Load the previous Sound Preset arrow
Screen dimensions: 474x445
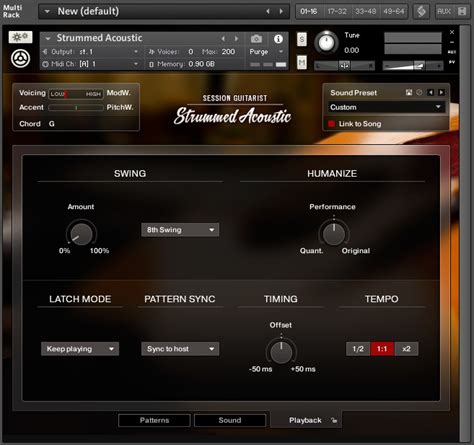431,92
